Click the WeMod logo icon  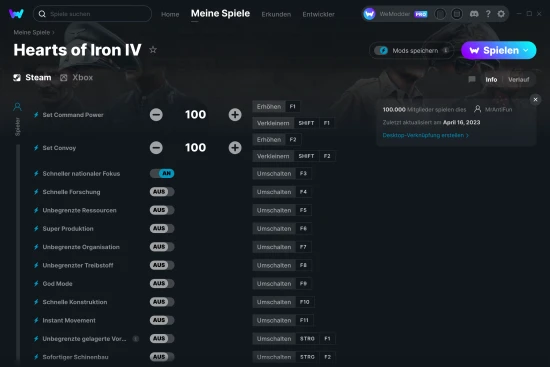coord(16,14)
